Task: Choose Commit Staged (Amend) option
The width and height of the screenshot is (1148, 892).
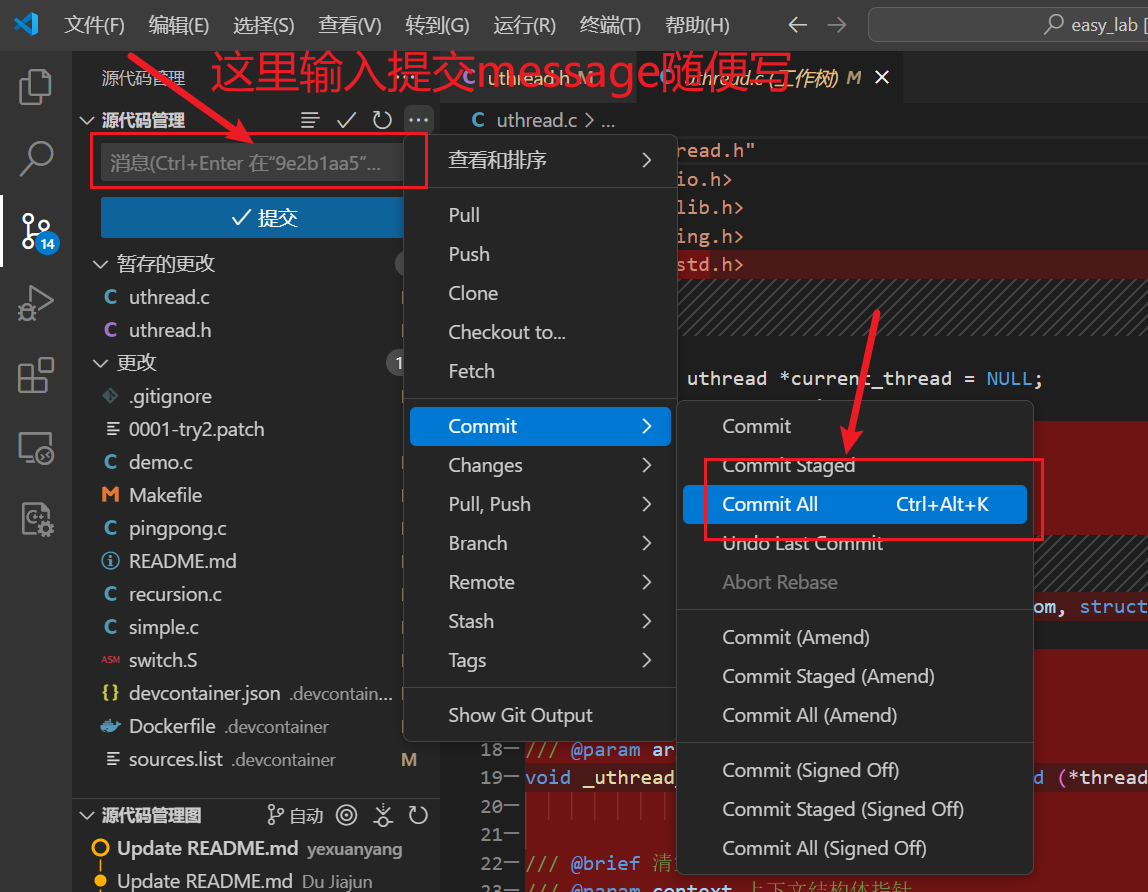Action: [x=854, y=676]
